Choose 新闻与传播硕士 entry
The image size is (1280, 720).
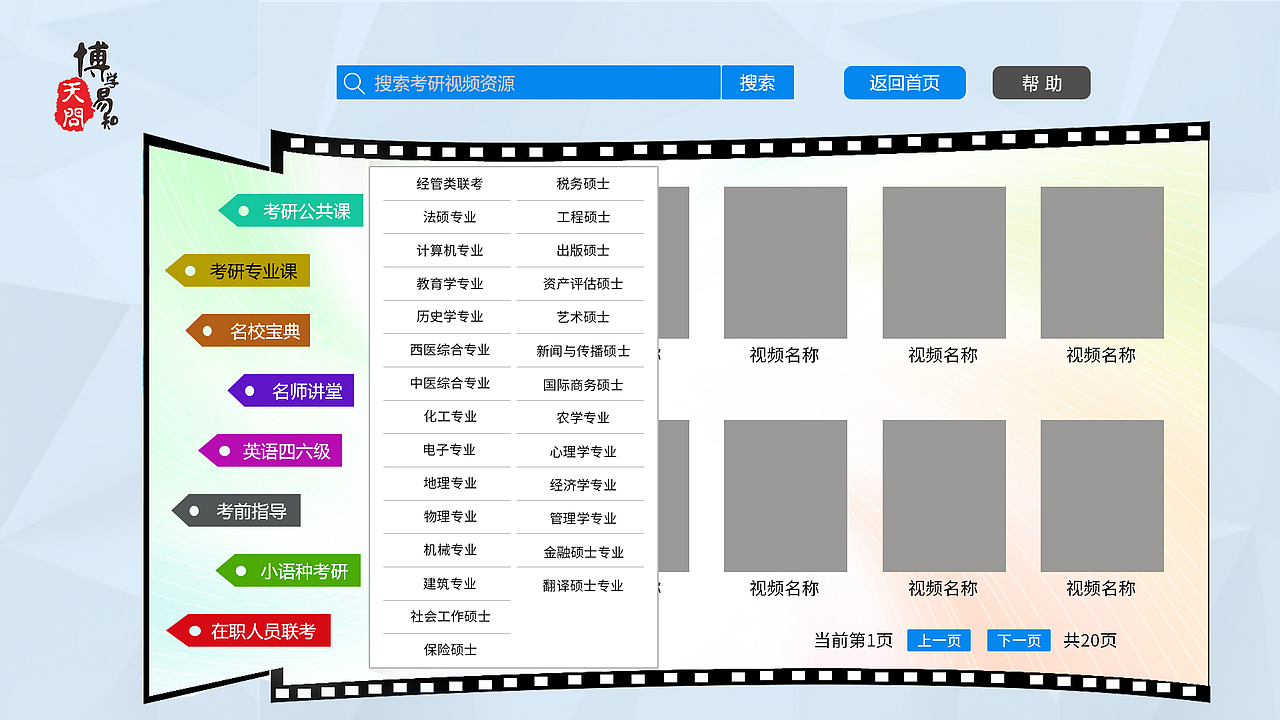point(583,351)
